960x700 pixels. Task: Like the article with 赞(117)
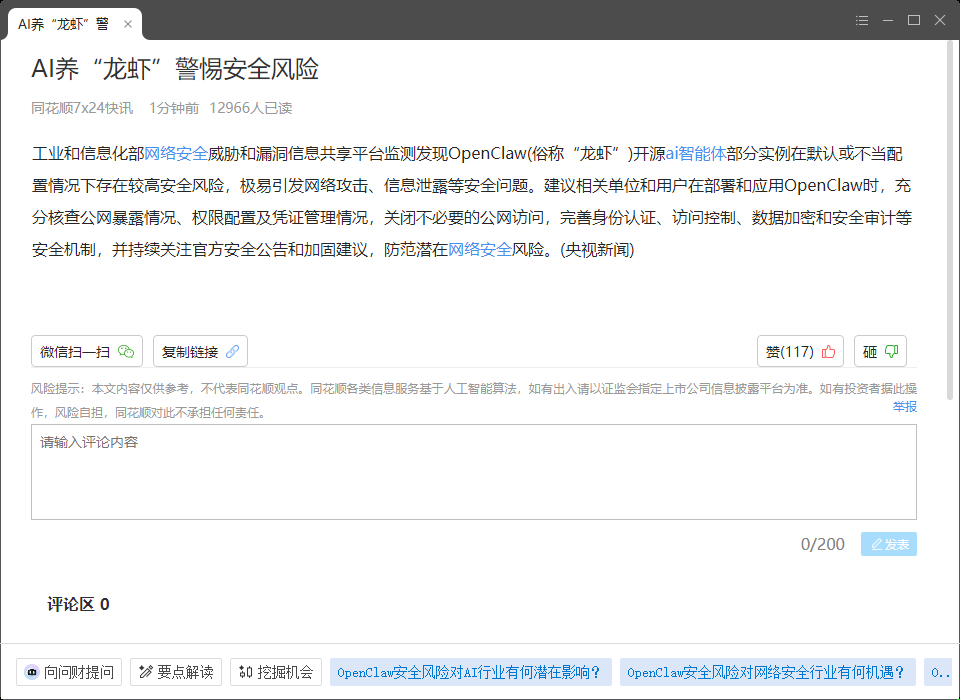(x=800, y=352)
